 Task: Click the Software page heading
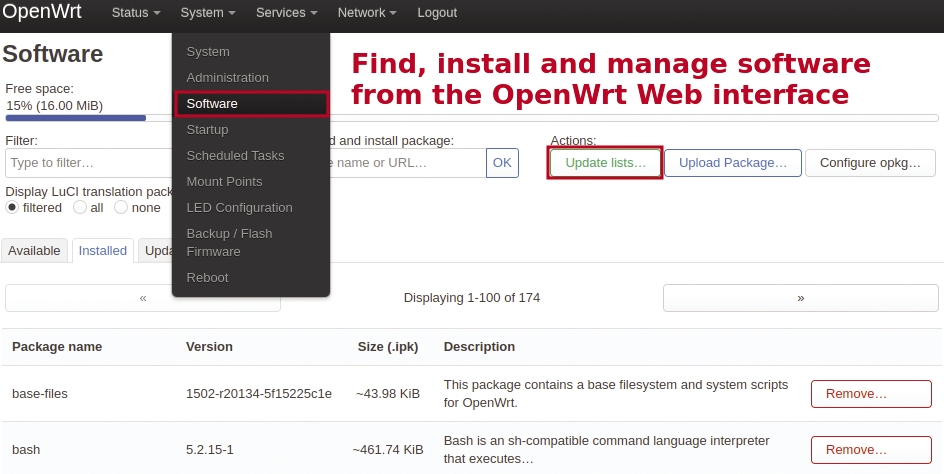pos(53,54)
